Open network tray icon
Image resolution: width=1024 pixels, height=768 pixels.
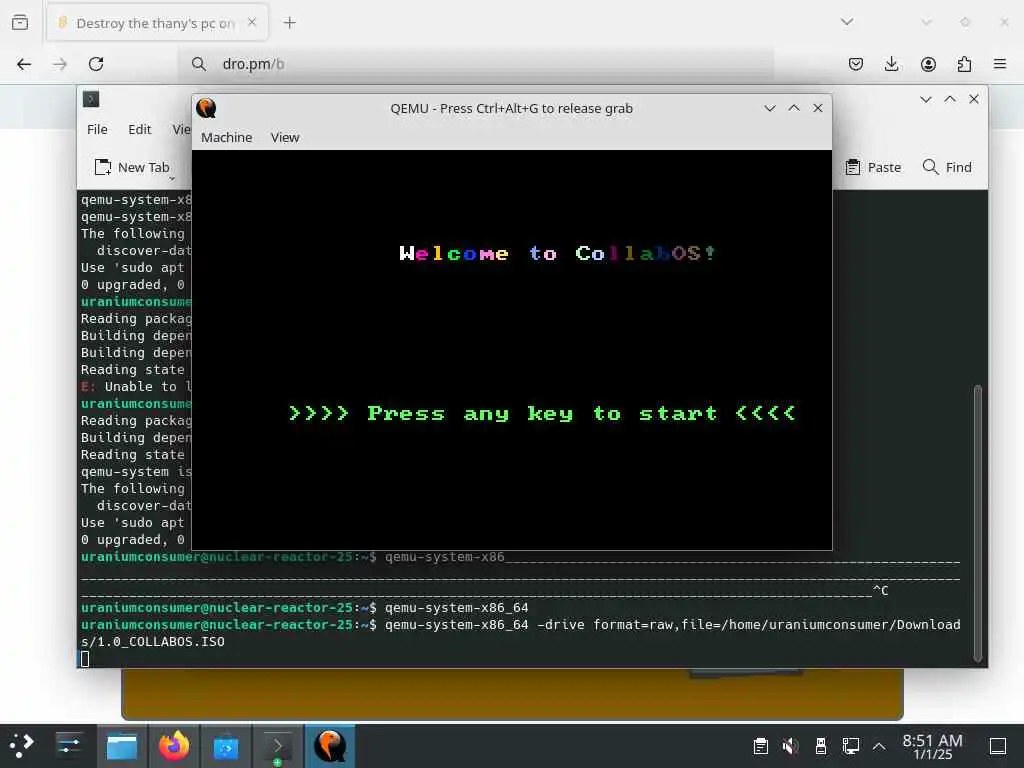point(850,746)
